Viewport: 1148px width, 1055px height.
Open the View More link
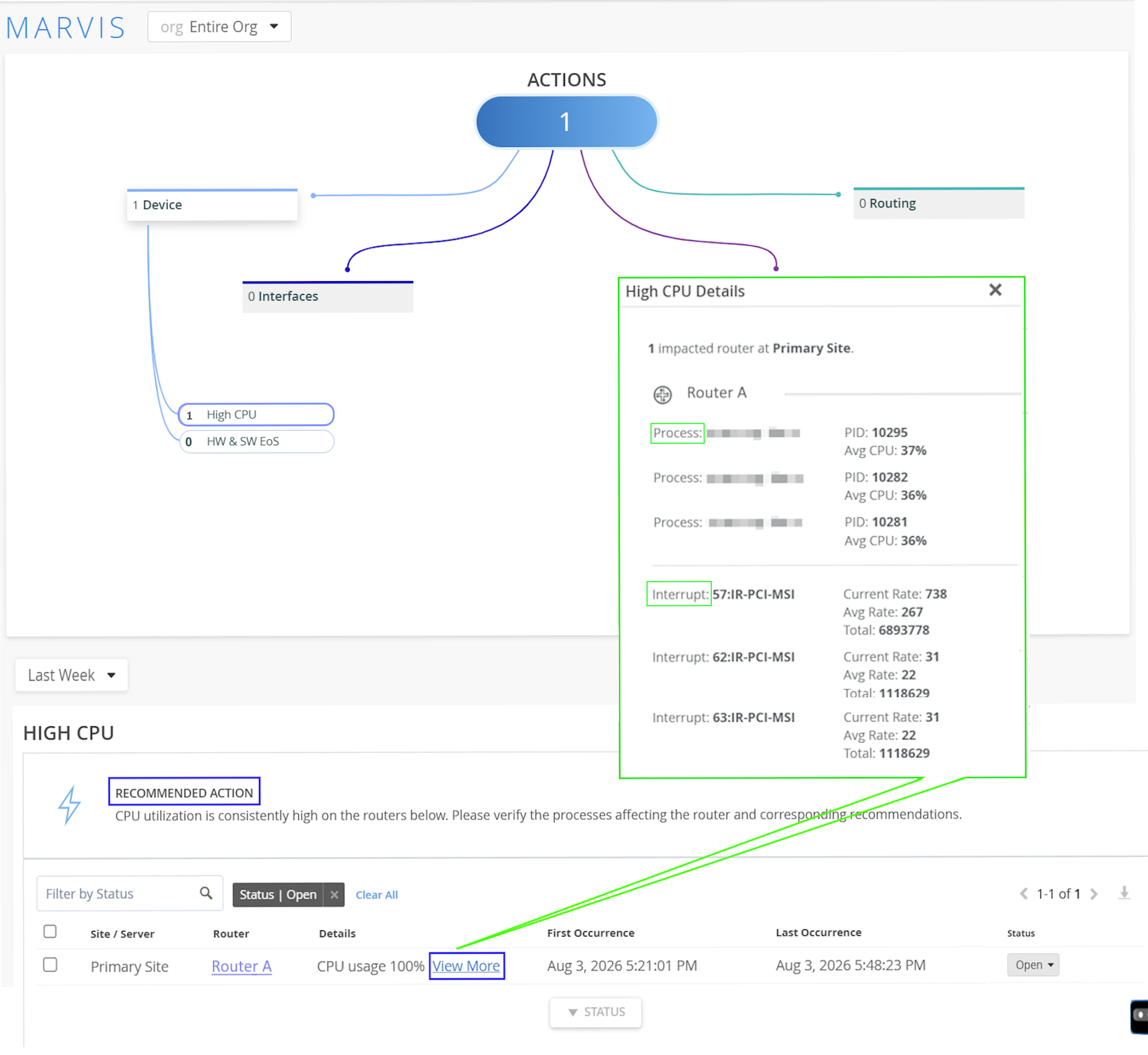coord(466,966)
